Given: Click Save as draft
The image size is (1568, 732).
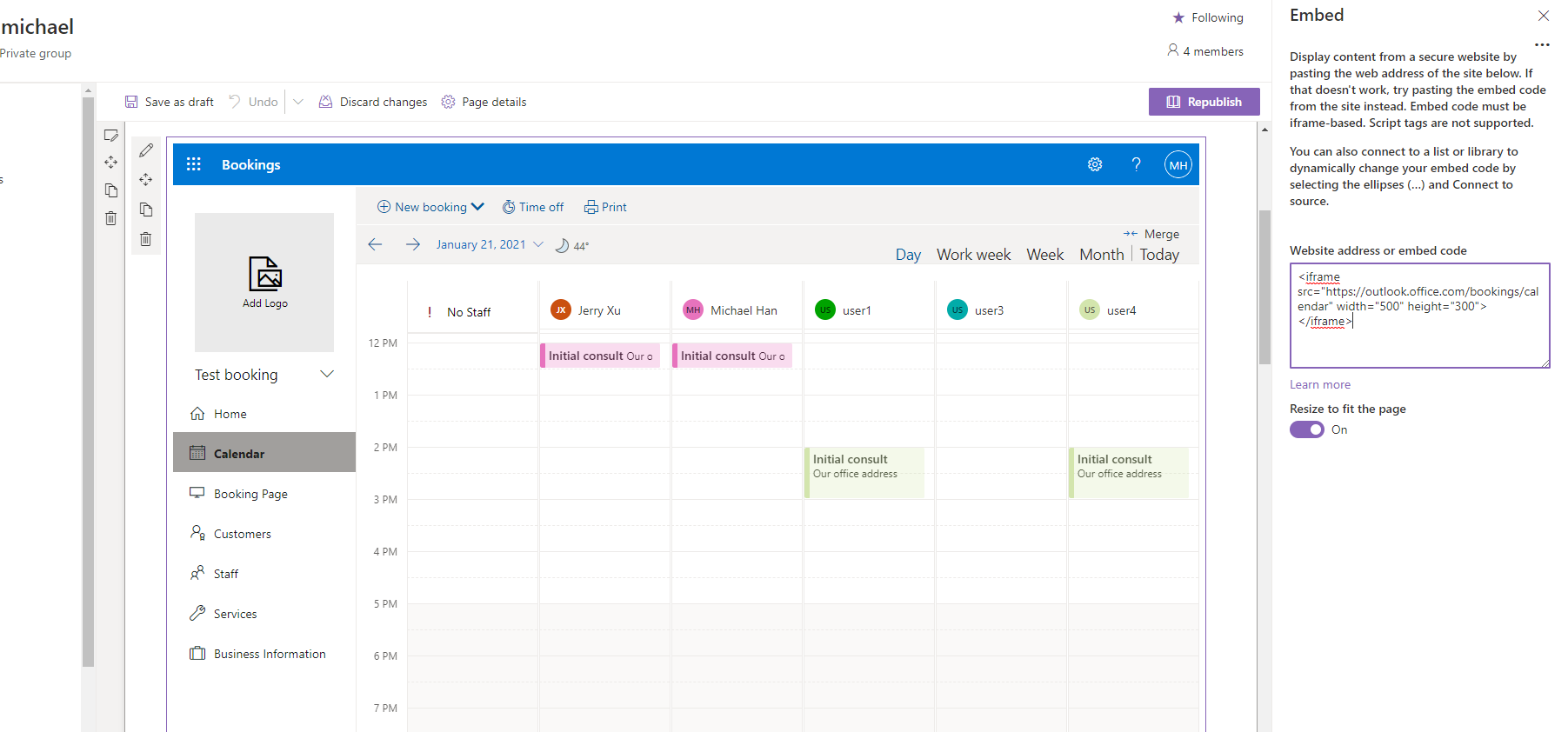Looking at the screenshot, I should click(169, 102).
